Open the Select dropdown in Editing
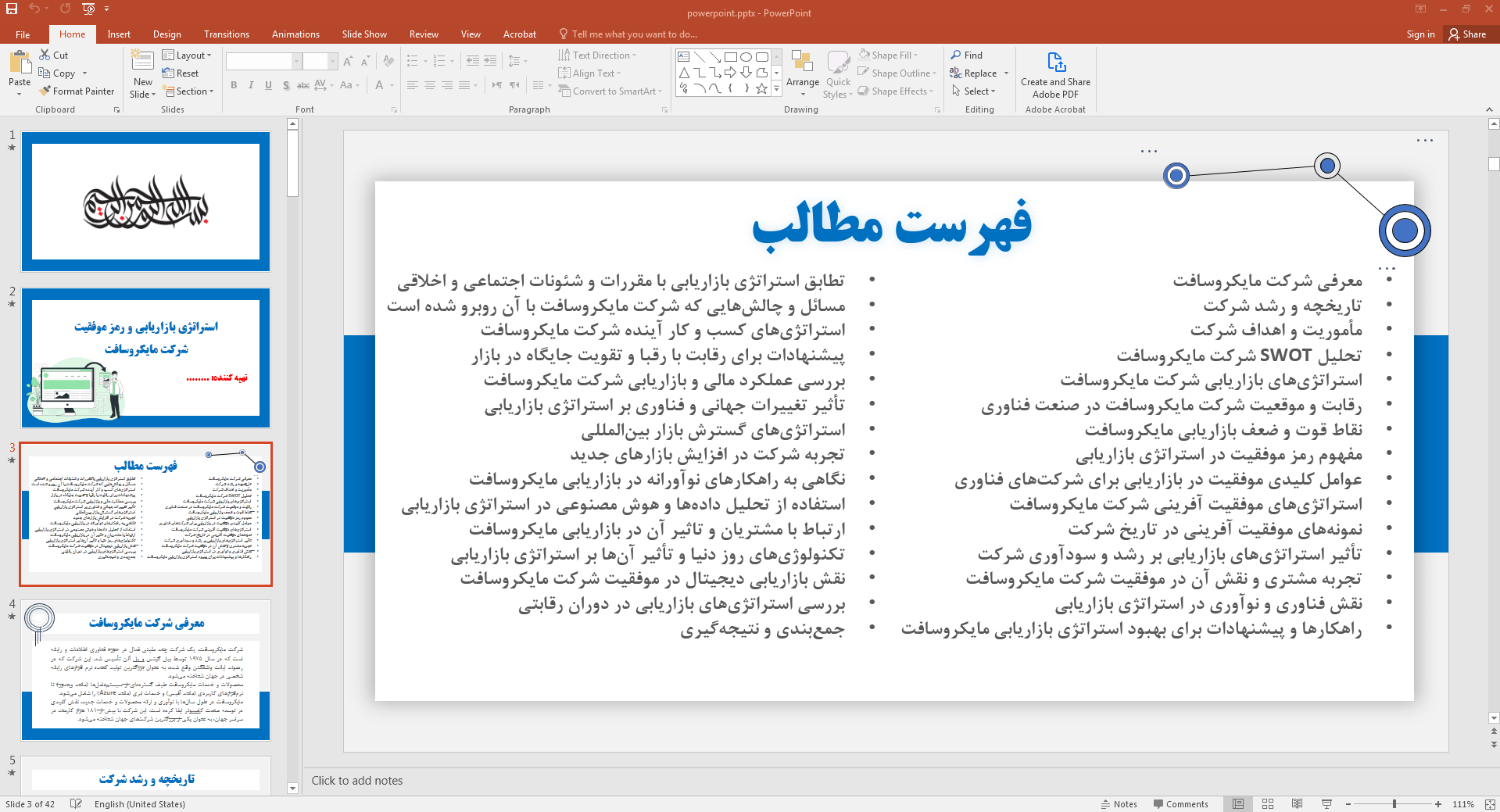1500x812 pixels. 975,91
